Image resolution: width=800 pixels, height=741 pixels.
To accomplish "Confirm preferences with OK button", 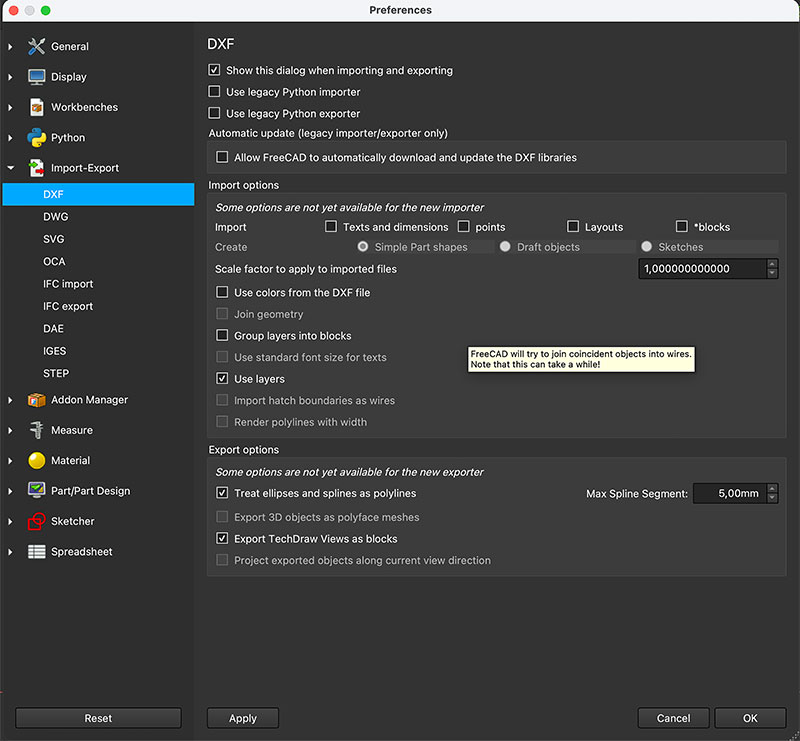I will (x=750, y=718).
